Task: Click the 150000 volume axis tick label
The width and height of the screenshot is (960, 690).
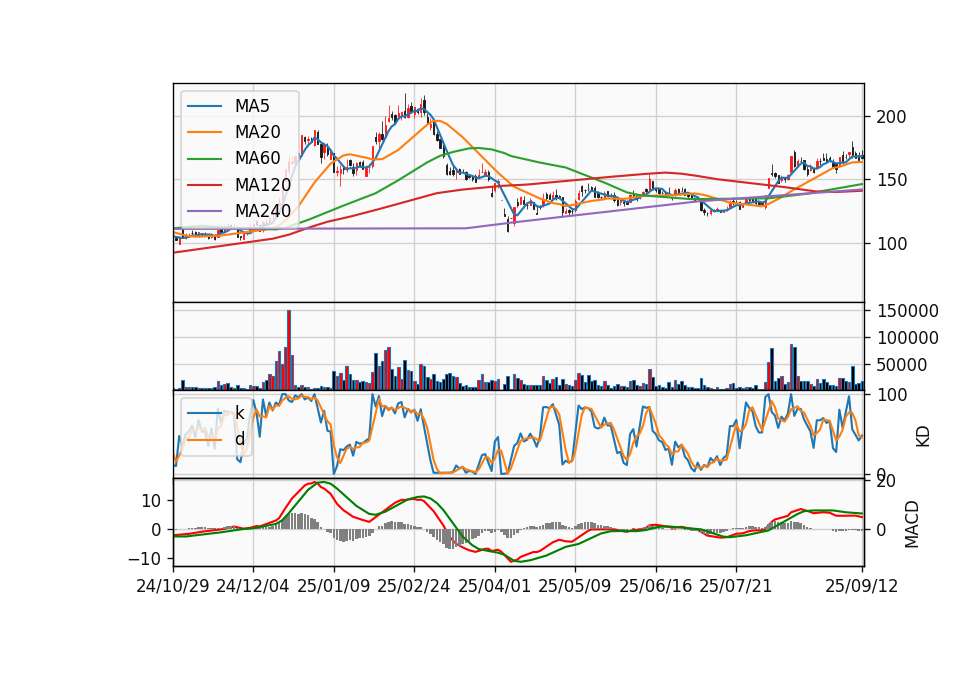Action: 907,311
